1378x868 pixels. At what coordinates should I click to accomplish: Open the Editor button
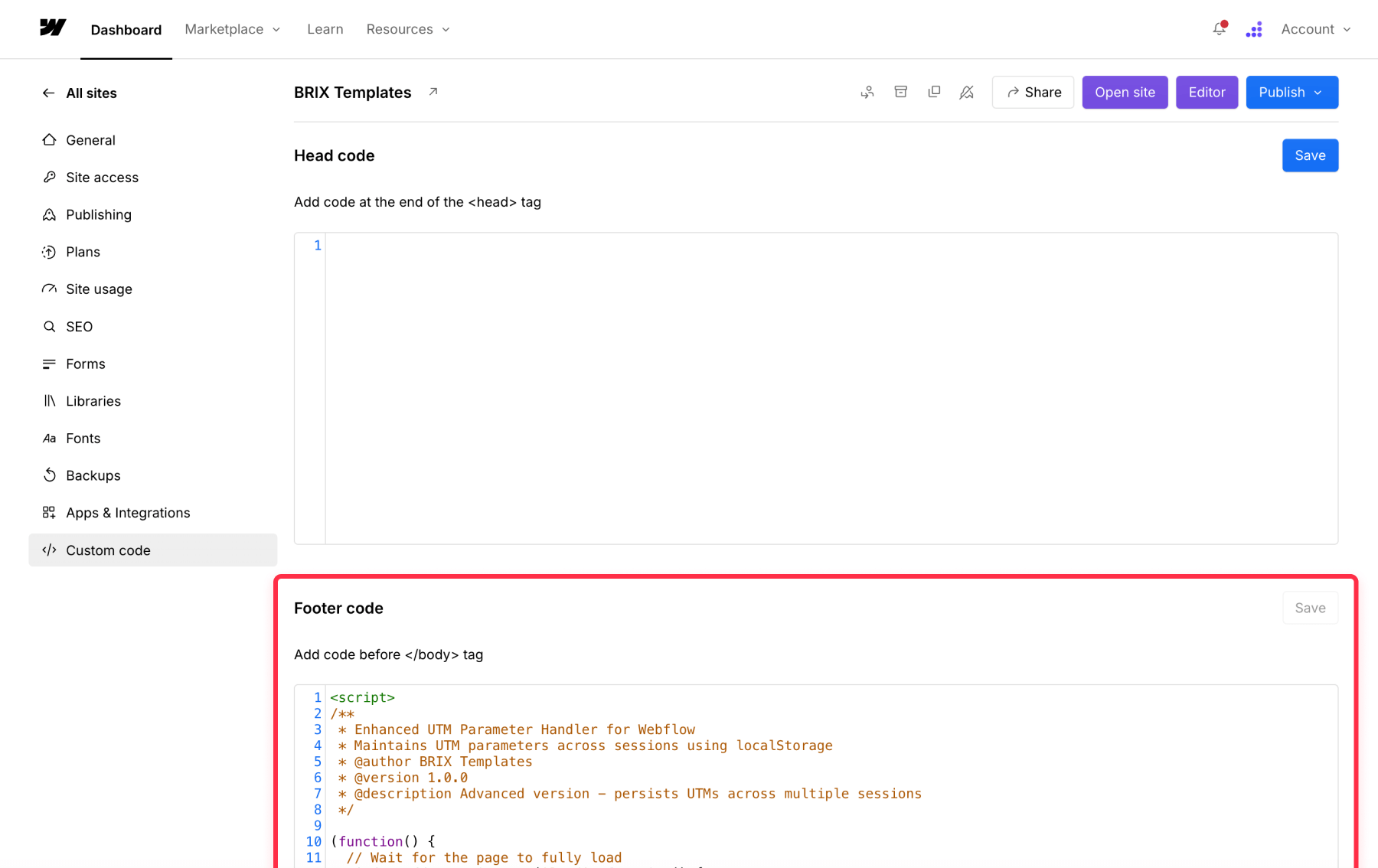pyautogui.click(x=1207, y=92)
